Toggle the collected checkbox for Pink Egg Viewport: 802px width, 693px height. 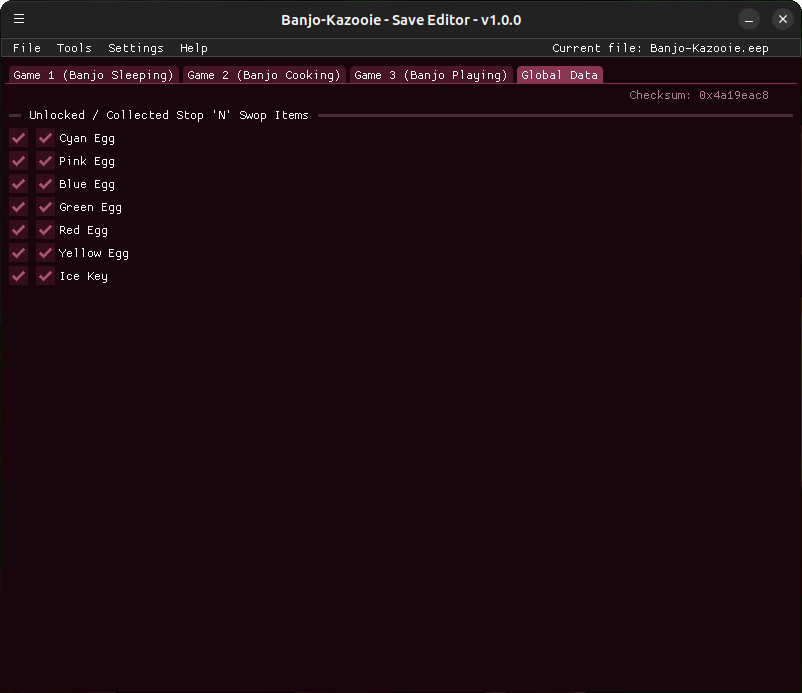tap(45, 161)
